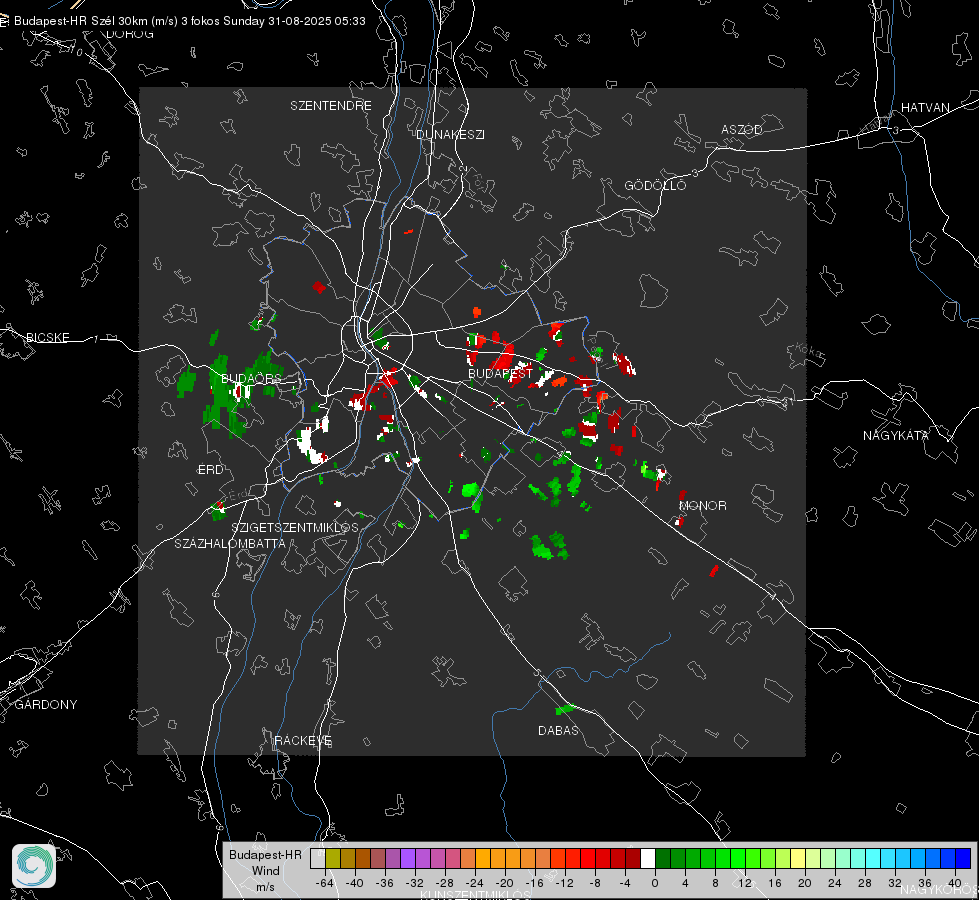Click the -32 value label in the legend
This screenshot has height=900, width=979.
415,883
